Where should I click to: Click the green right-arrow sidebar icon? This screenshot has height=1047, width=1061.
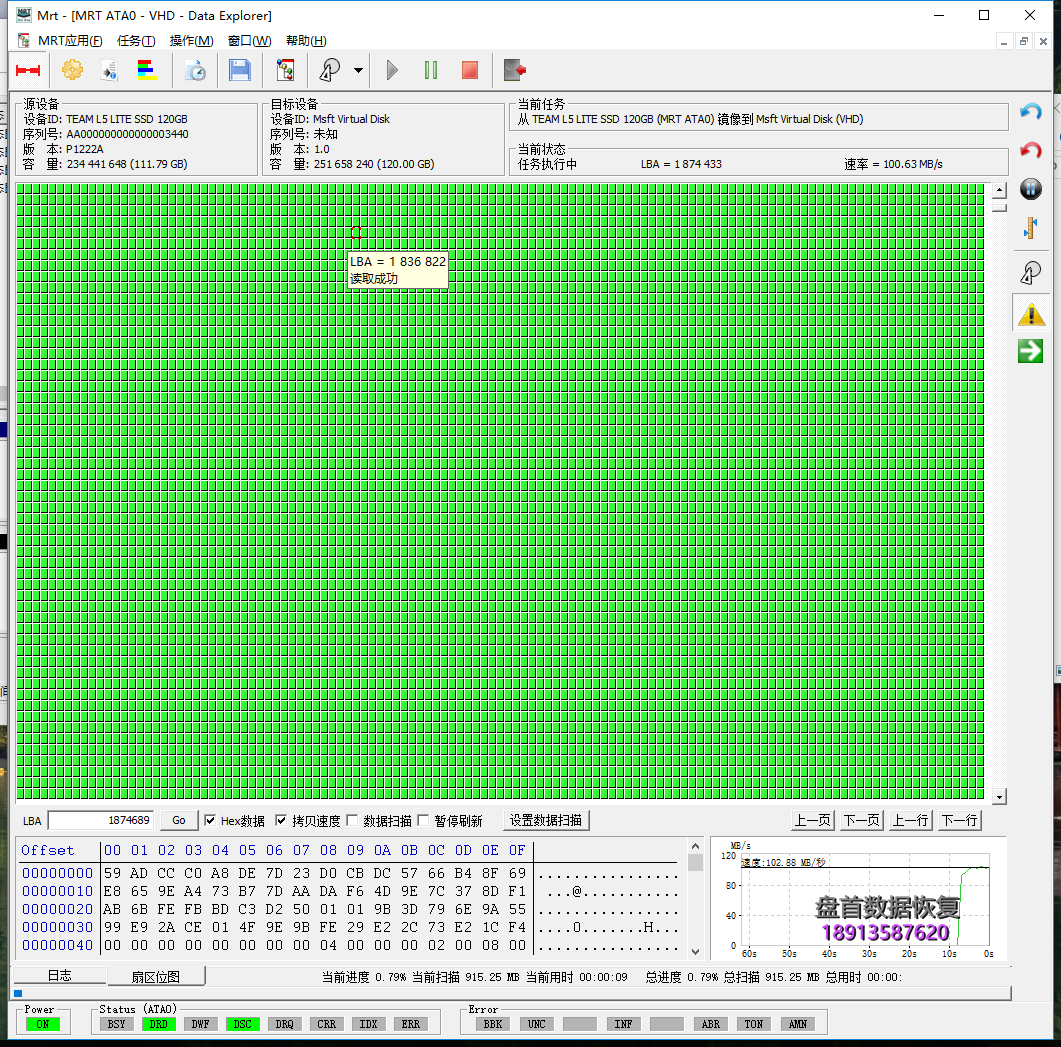click(x=1030, y=351)
